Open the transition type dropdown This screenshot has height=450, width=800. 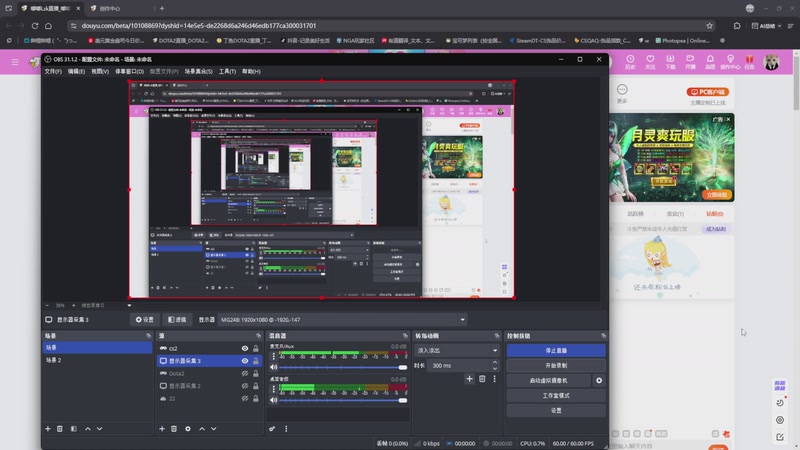pyautogui.click(x=457, y=351)
